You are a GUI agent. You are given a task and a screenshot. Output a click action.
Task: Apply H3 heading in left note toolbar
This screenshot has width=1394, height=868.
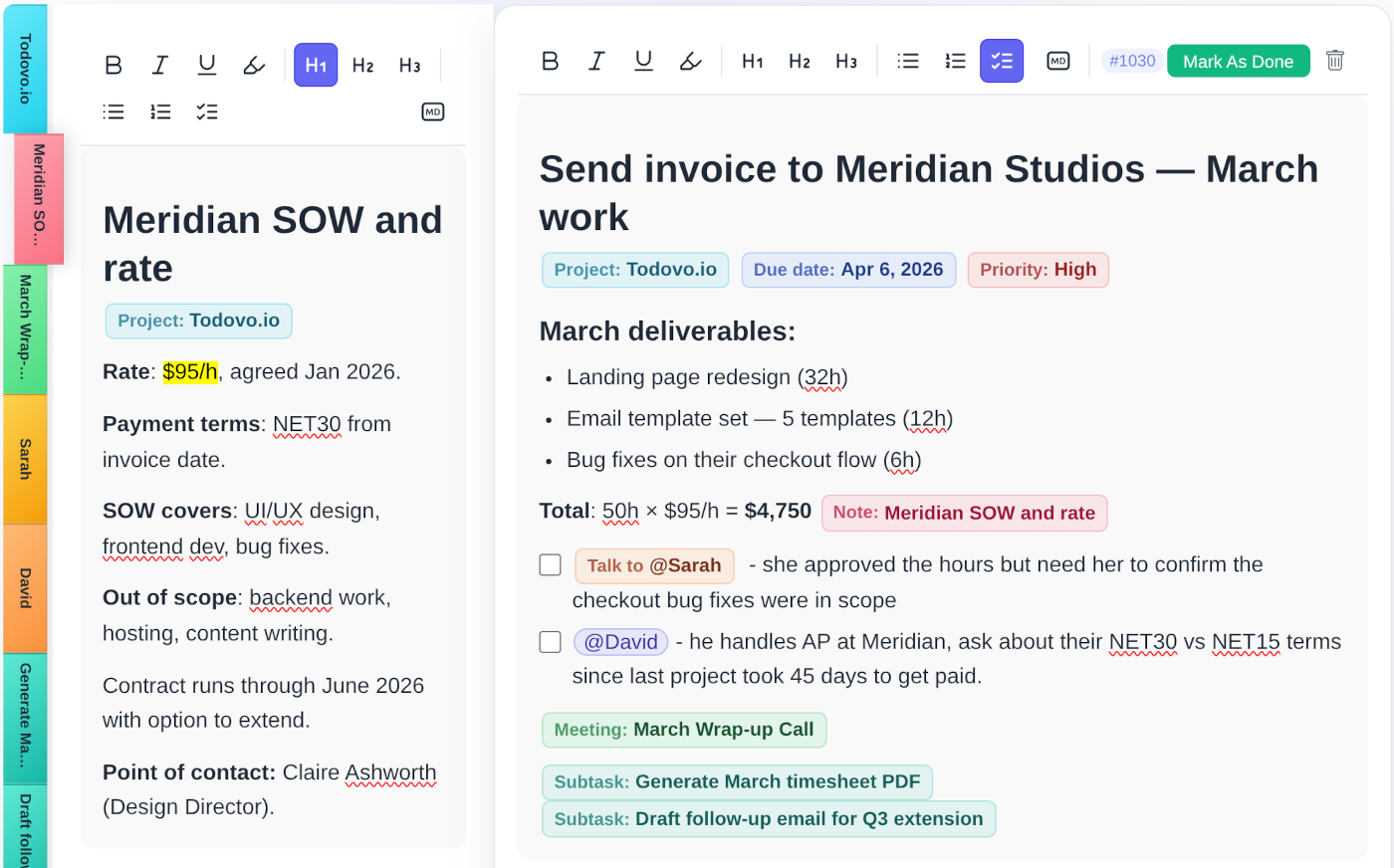click(409, 65)
